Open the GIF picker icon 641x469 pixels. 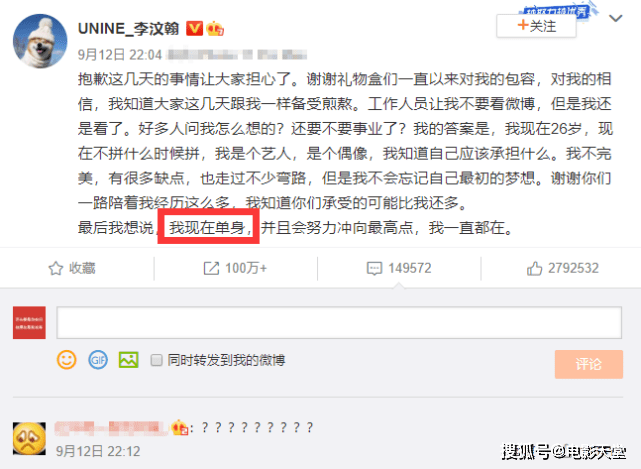coord(98,360)
